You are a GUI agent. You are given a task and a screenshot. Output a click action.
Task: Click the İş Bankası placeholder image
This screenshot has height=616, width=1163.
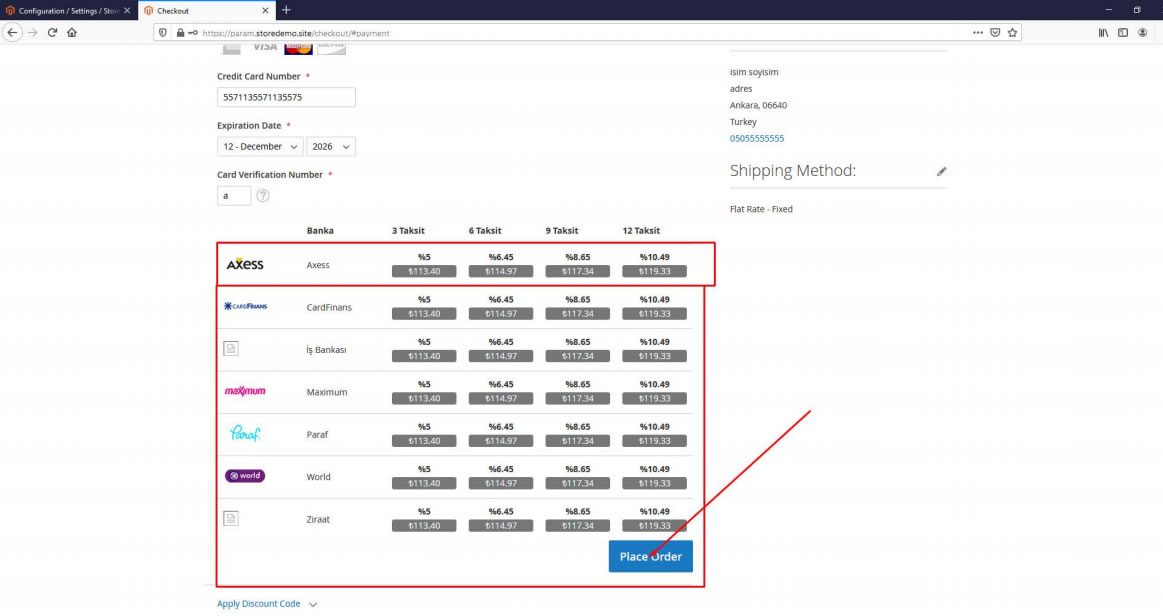pos(231,348)
